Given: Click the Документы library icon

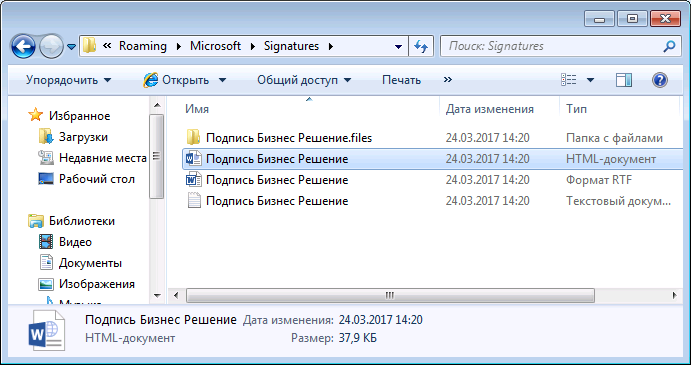Looking at the screenshot, I should 45,263.
